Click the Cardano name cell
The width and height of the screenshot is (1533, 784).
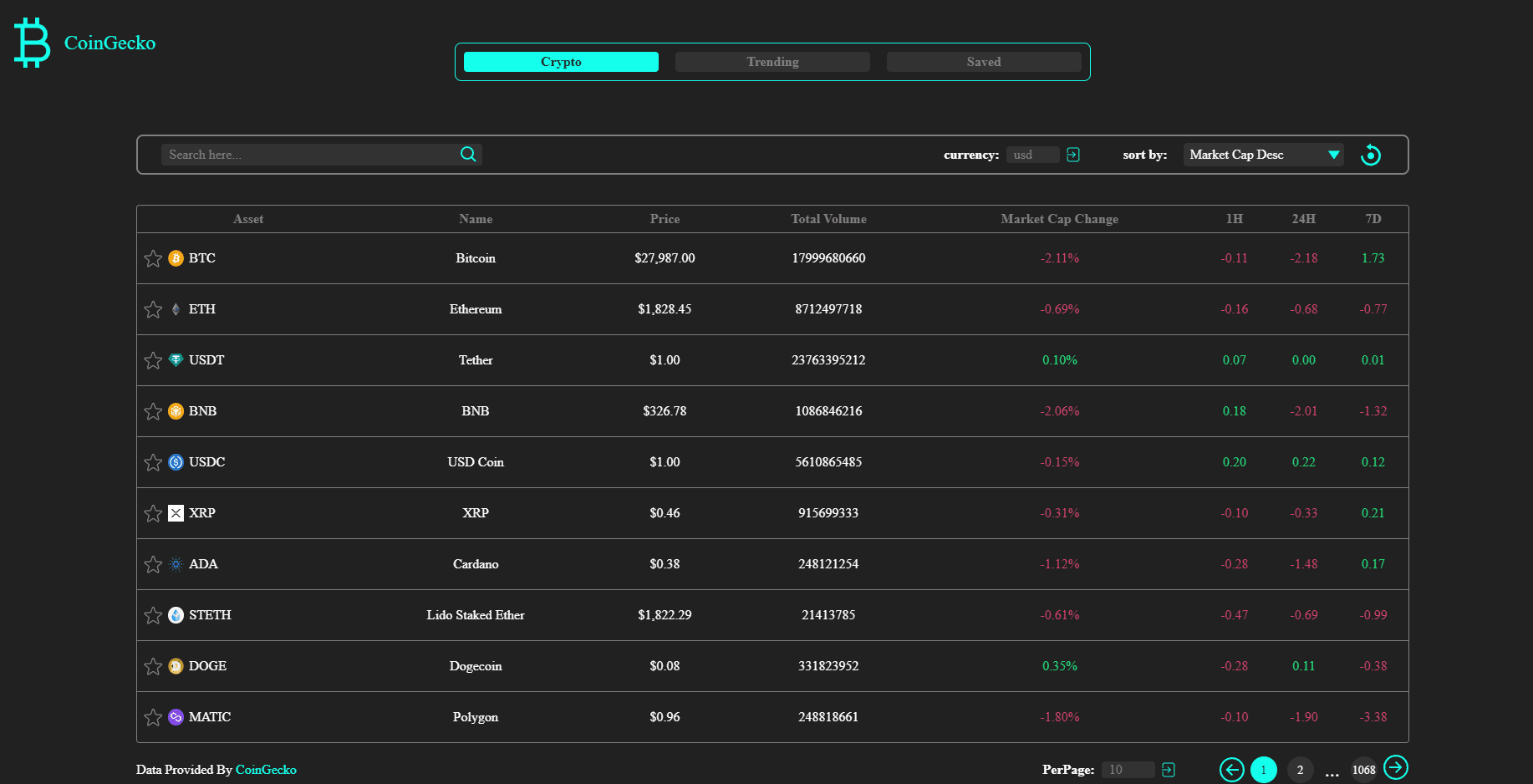pyautogui.click(x=476, y=564)
